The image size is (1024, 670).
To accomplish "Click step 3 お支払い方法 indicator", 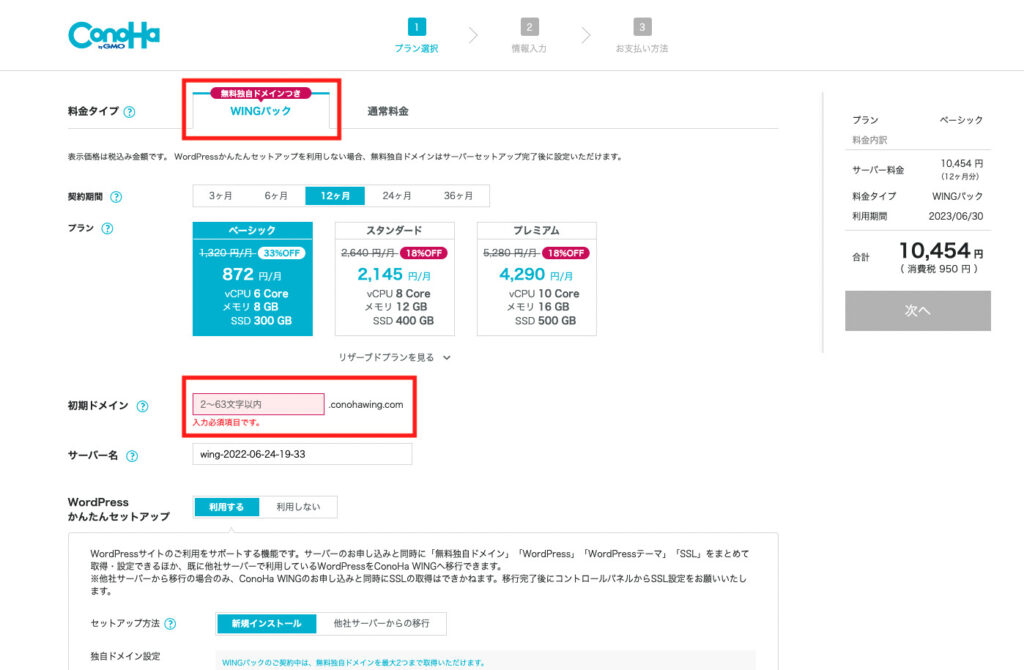I will [x=642, y=35].
